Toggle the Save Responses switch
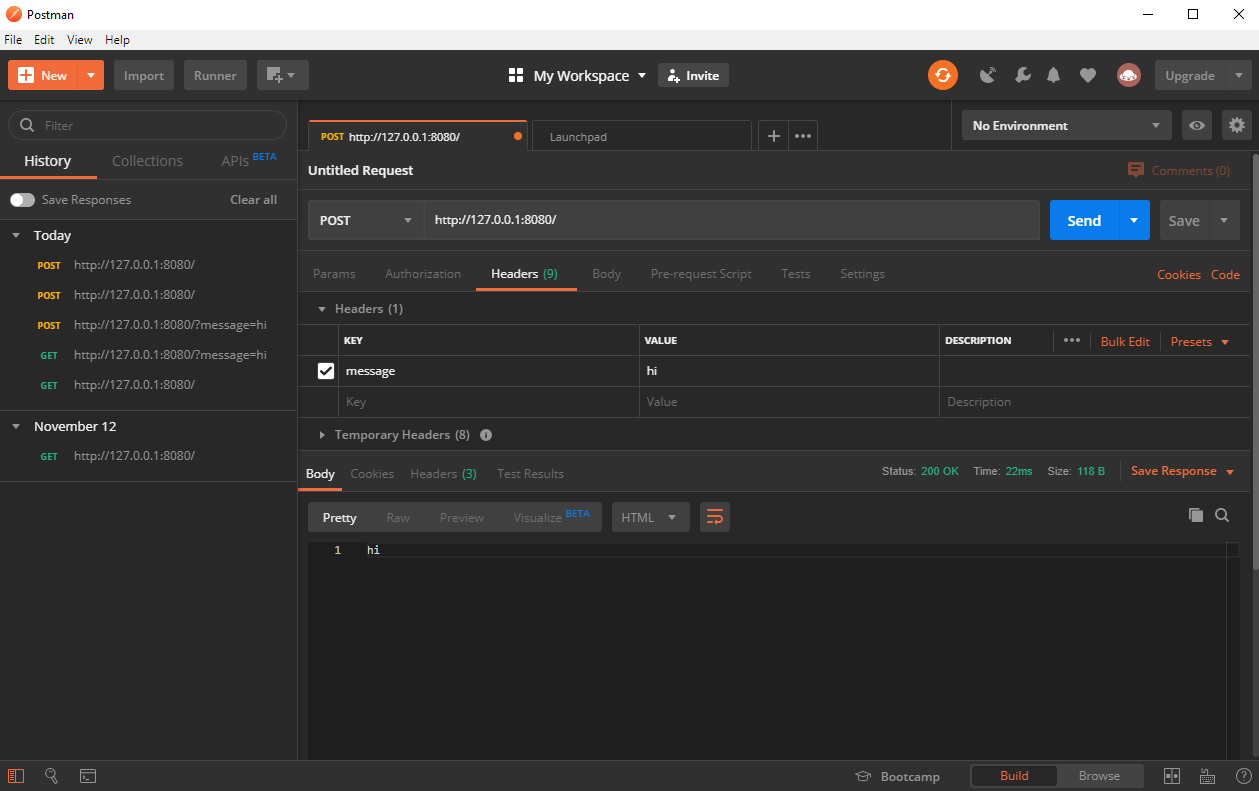1259x791 pixels. (22, 200)
